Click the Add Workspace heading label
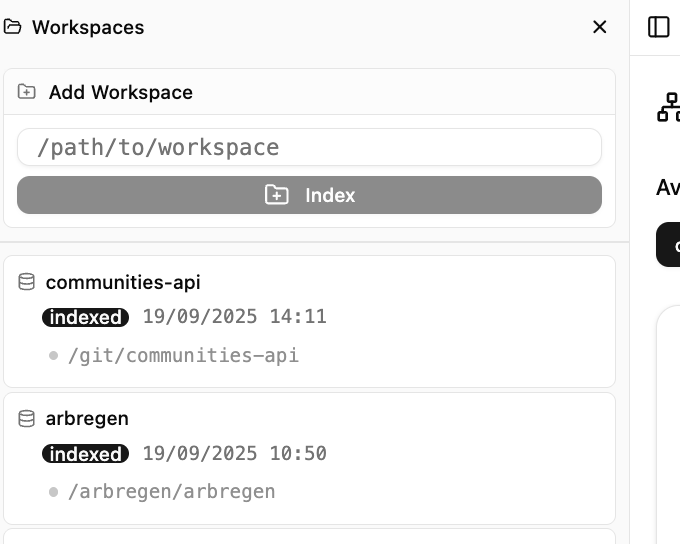Image resolution: width=680 pixels, height=544 pixels. point(121,92)
